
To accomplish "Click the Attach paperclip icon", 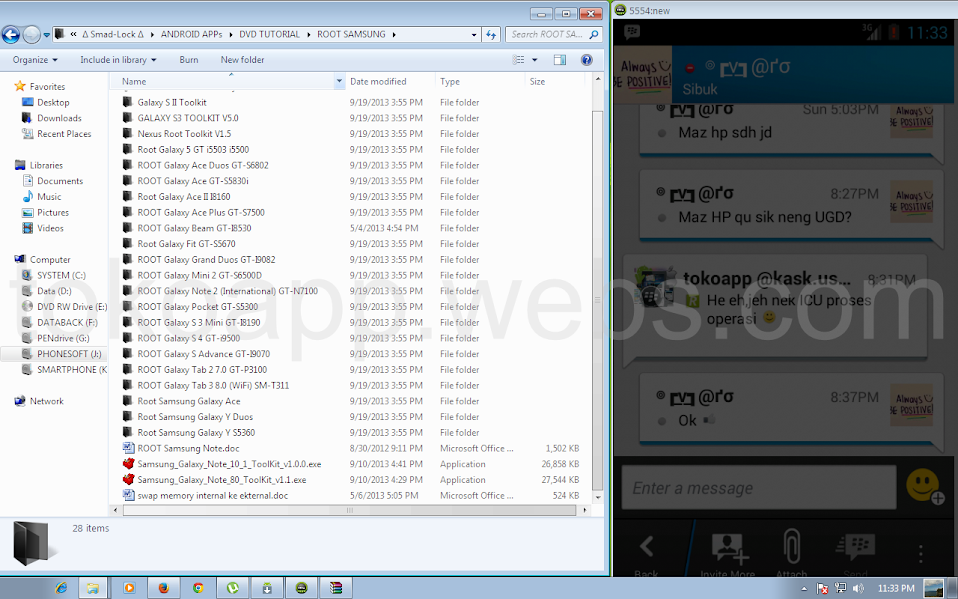I will click(791, 548).
